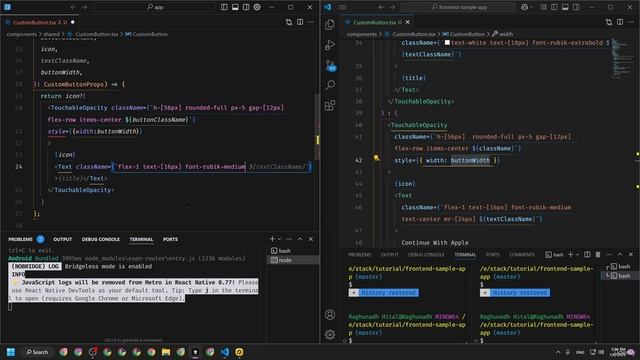Close CustomButton.tsx tab in right editor
The image size is (640, 360).
pos(407,22)
